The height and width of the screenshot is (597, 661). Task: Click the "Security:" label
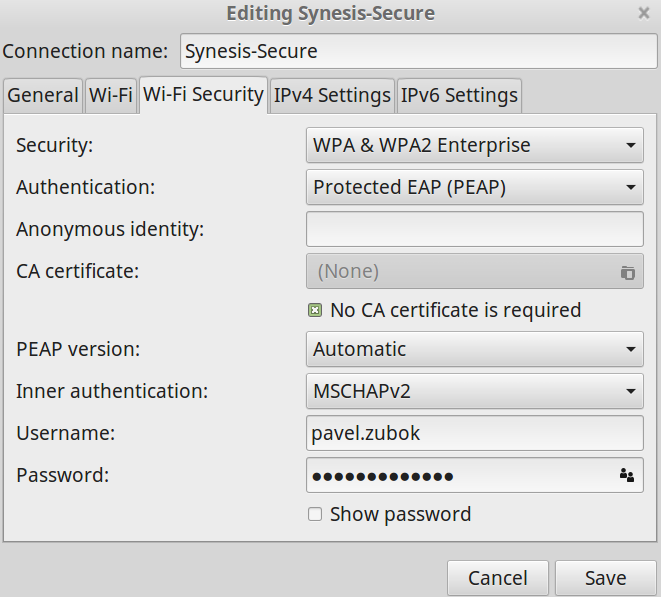pos(54,145)
